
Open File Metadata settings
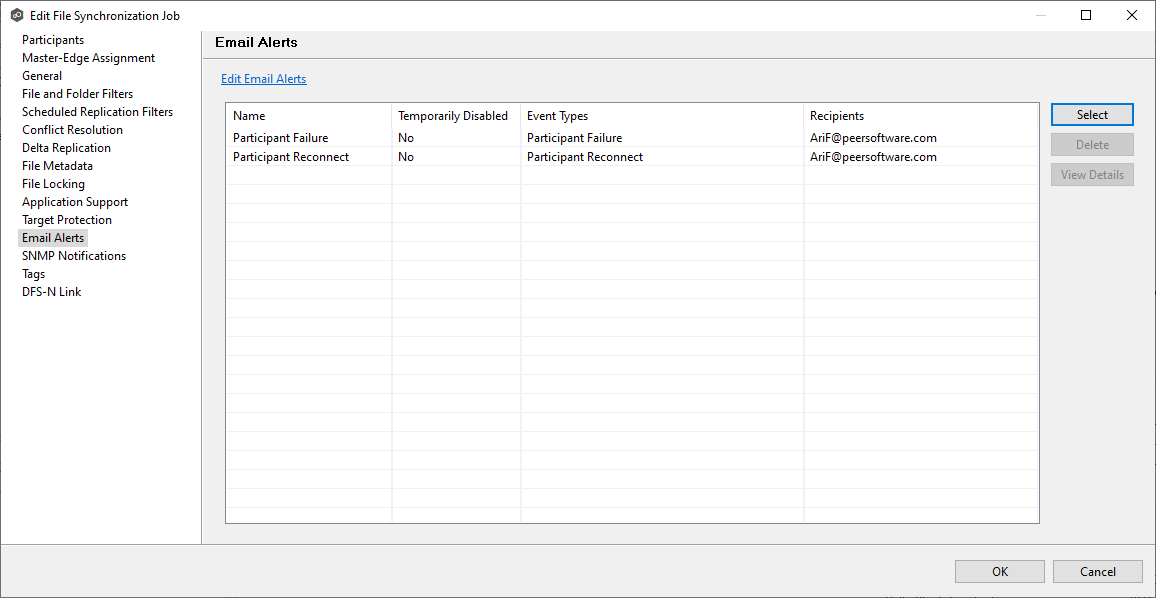[x=57, y=166]
